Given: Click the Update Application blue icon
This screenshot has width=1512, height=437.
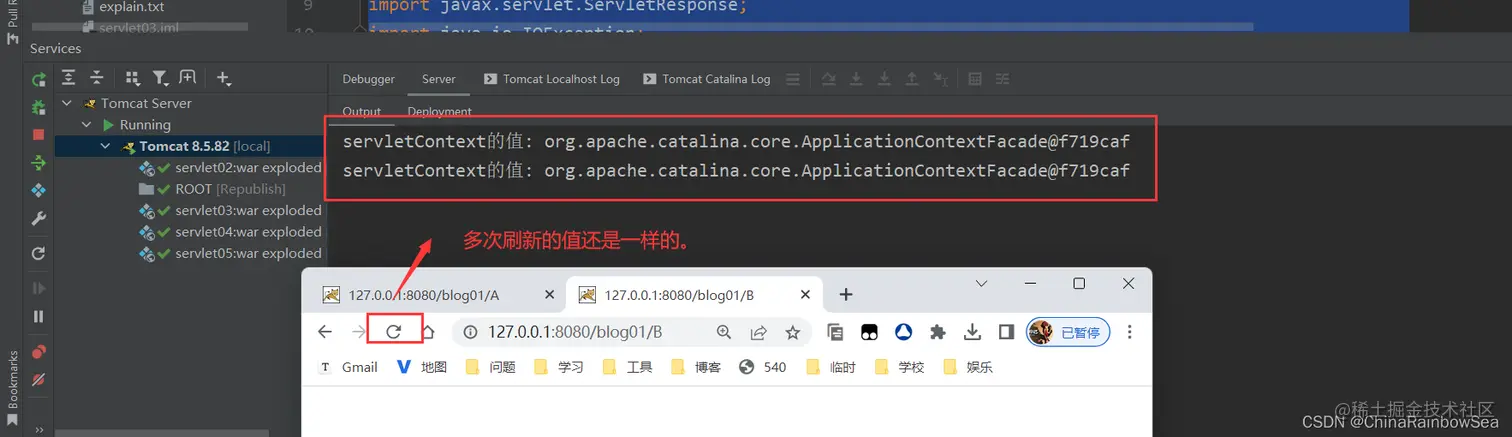Looking at the screenshot, I should tap(39, 190).
